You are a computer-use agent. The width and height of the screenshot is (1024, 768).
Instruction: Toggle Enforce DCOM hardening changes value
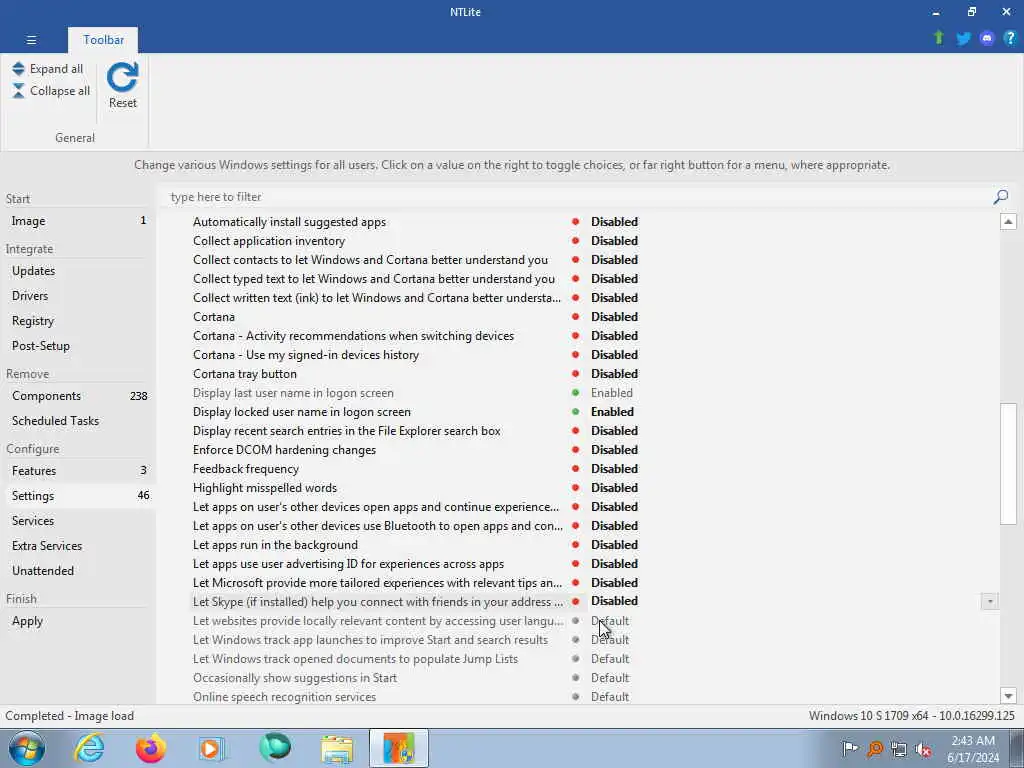[614, 450]
